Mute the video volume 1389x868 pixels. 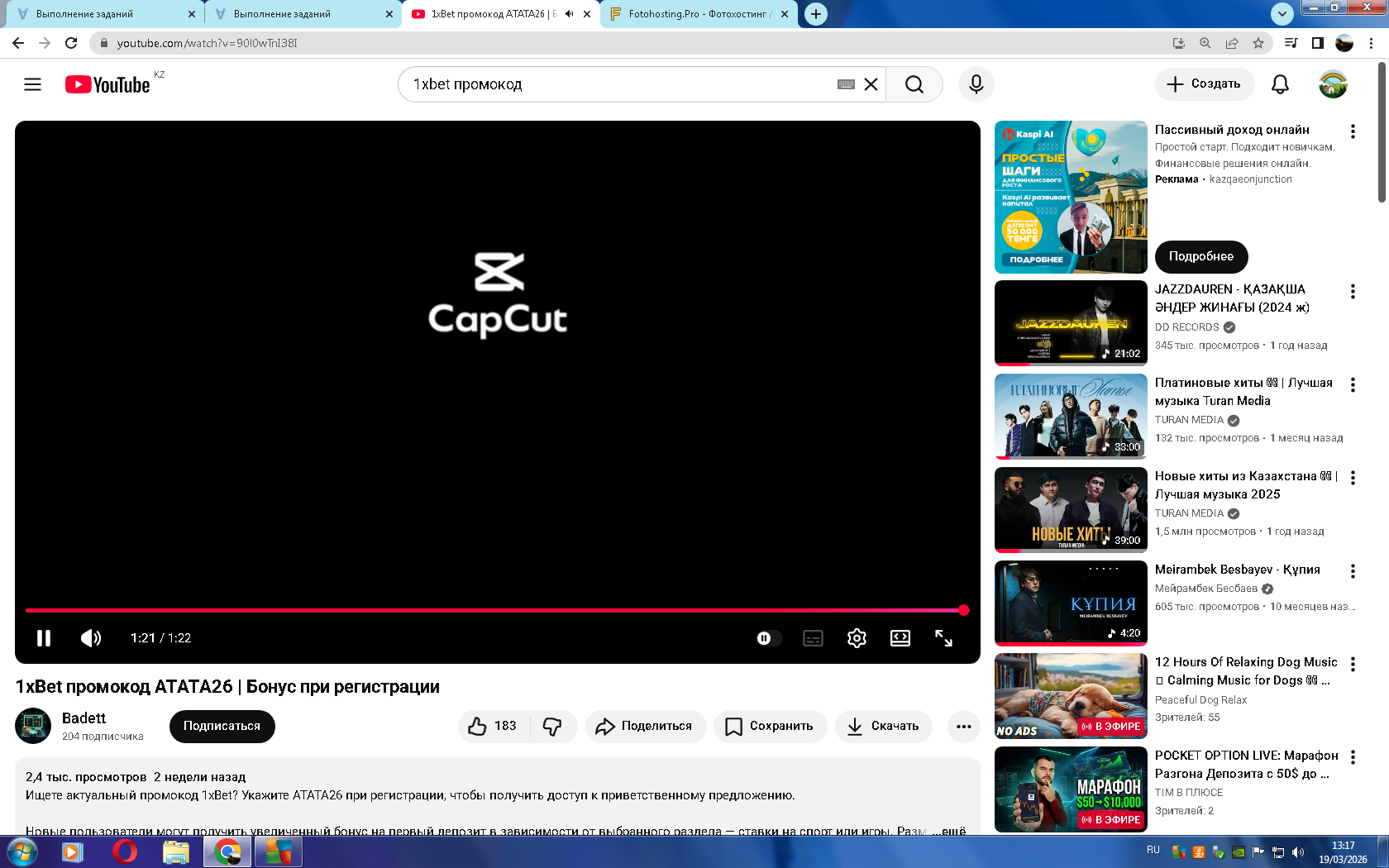point(90,638)
